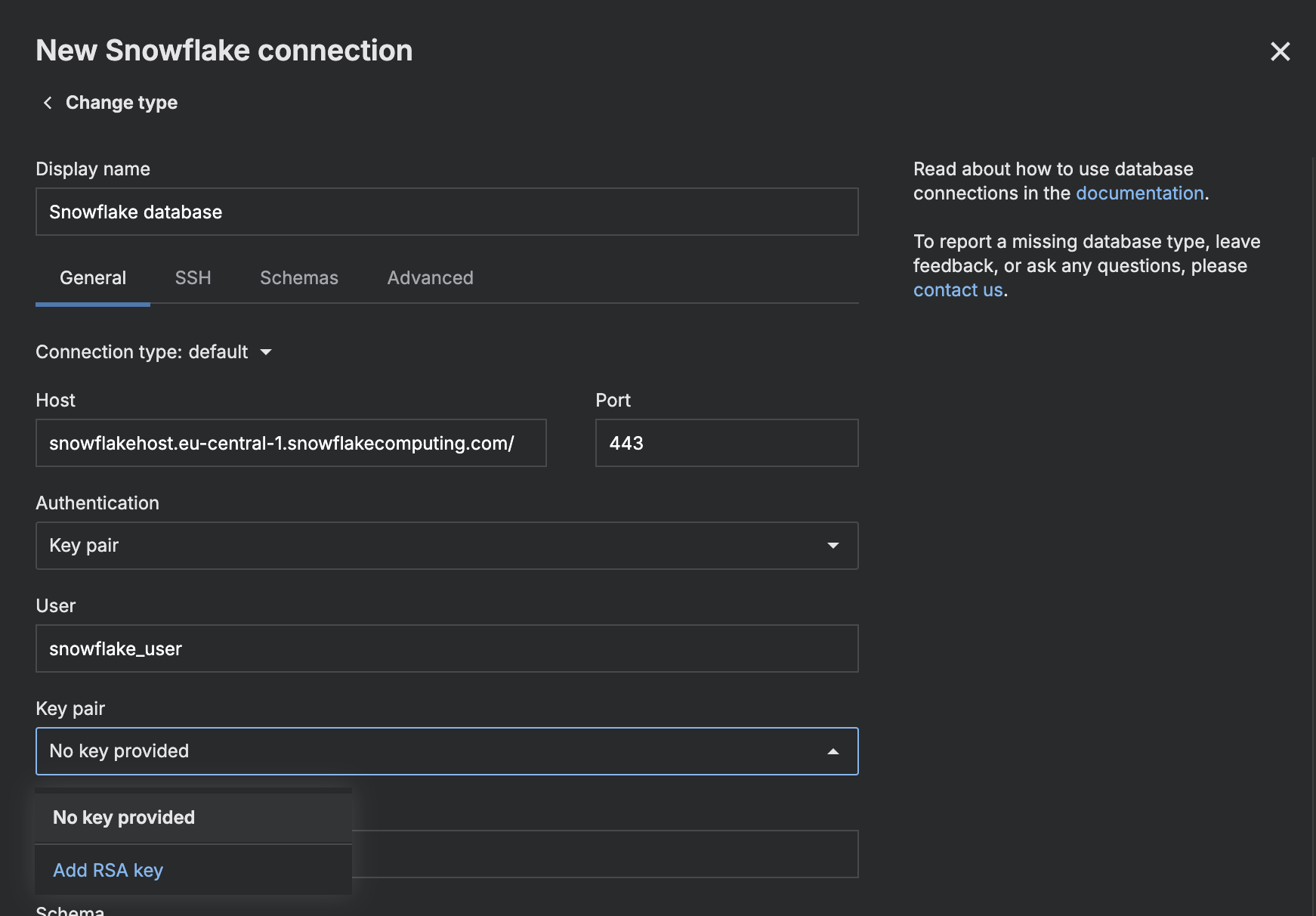Viewport: 1316px width, 916px height.
Task: Select the General tab
Action: (x=92, y=277)
